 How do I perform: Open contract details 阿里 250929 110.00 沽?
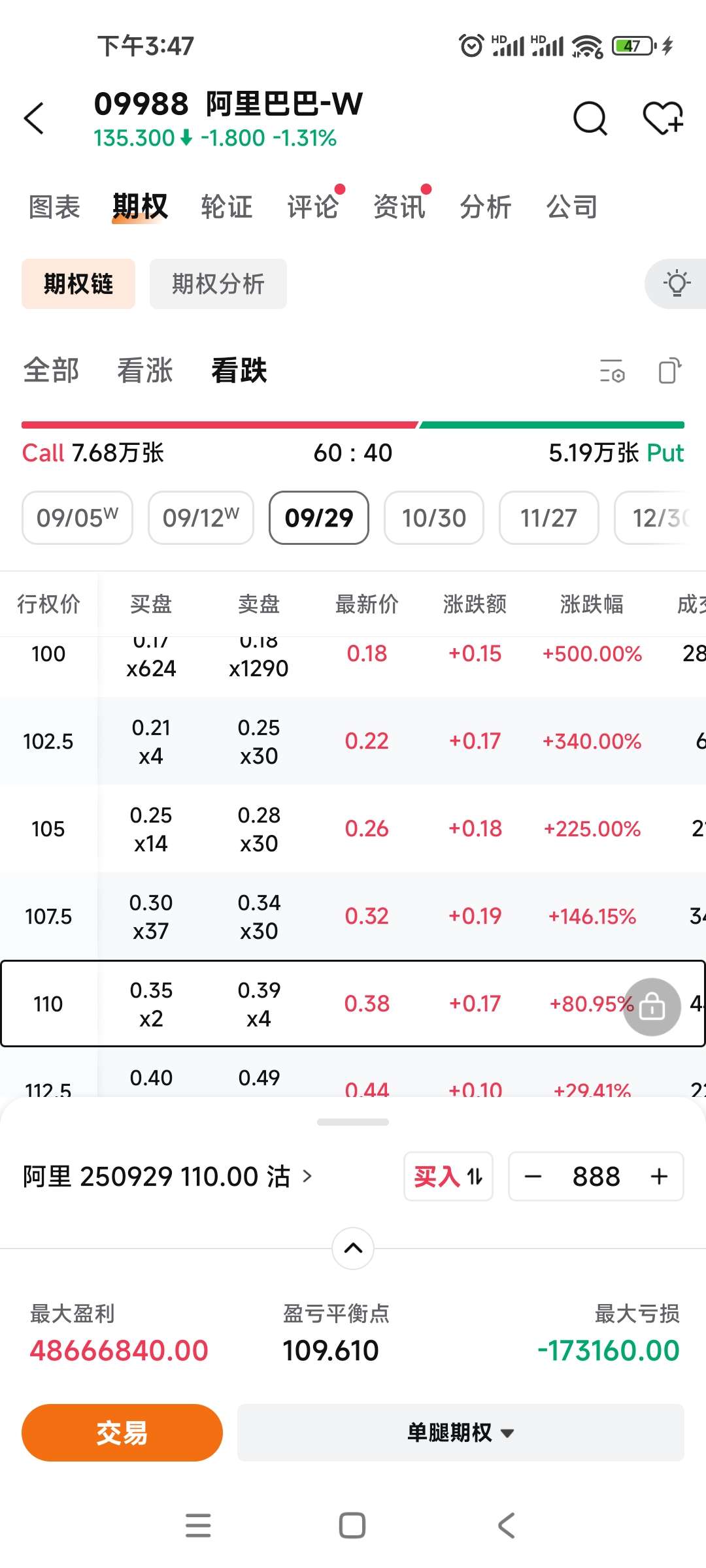(167, 1177)
